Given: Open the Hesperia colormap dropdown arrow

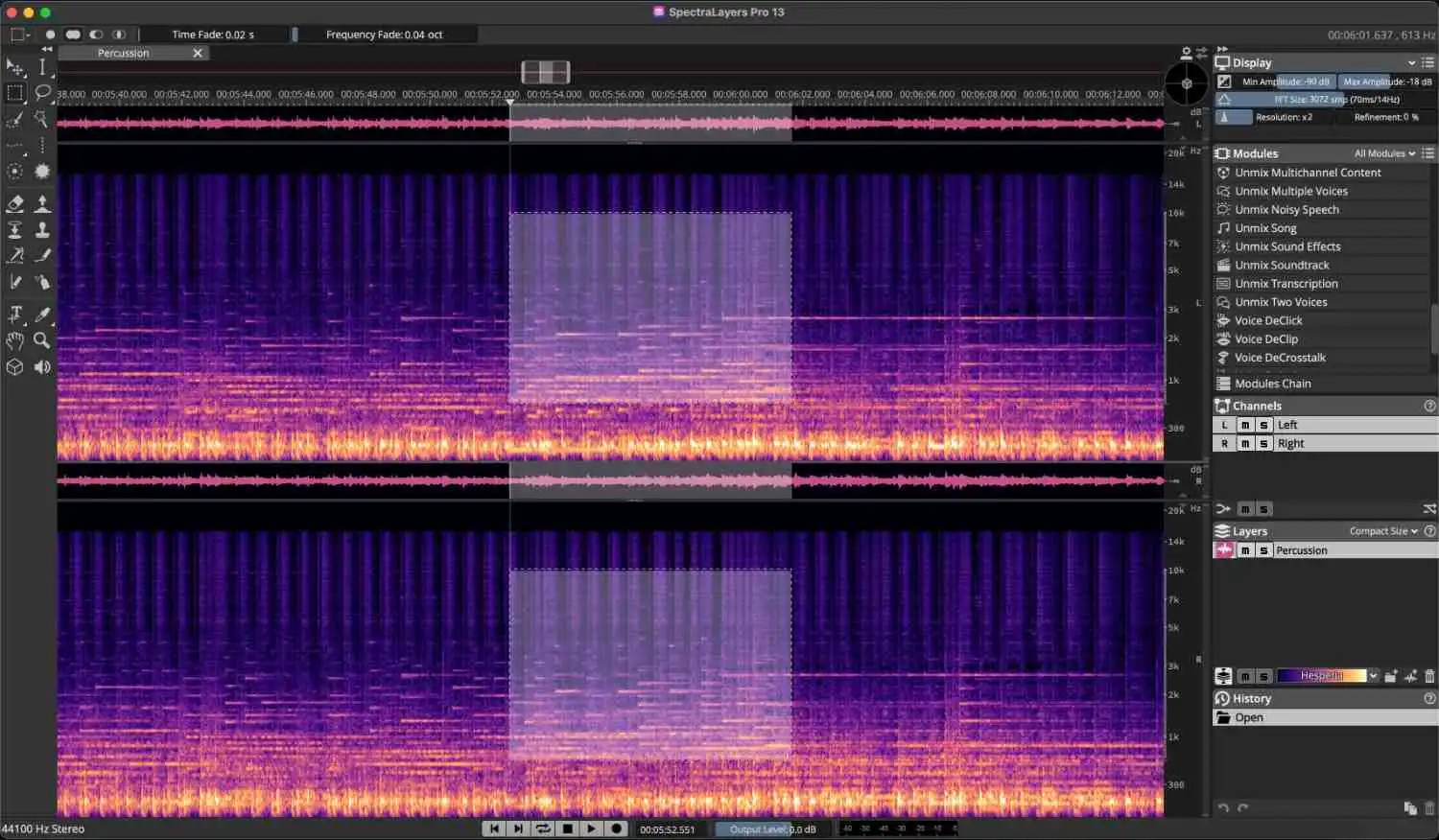Looking at the screenshot, I should (1374, 676).
